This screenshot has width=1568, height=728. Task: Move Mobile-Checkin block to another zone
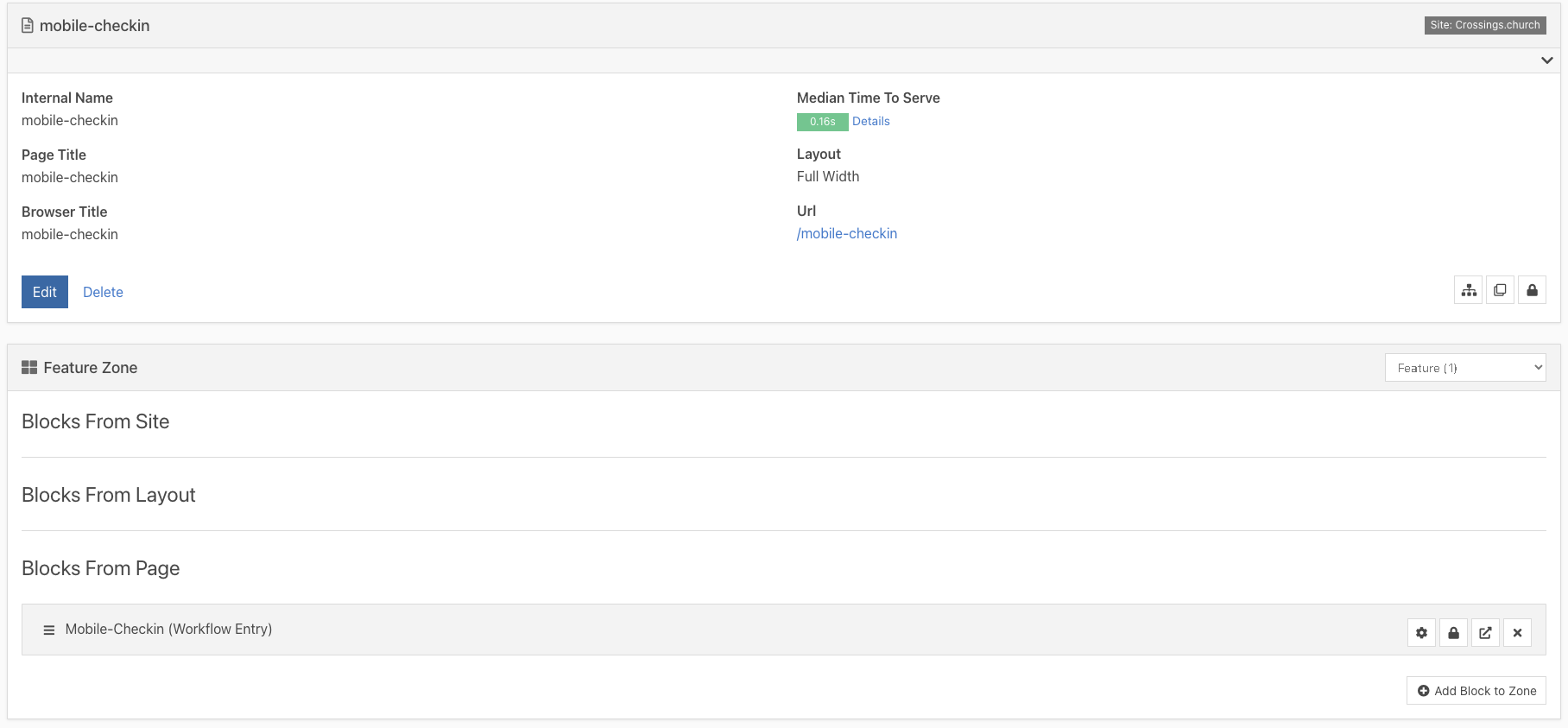1485,632
